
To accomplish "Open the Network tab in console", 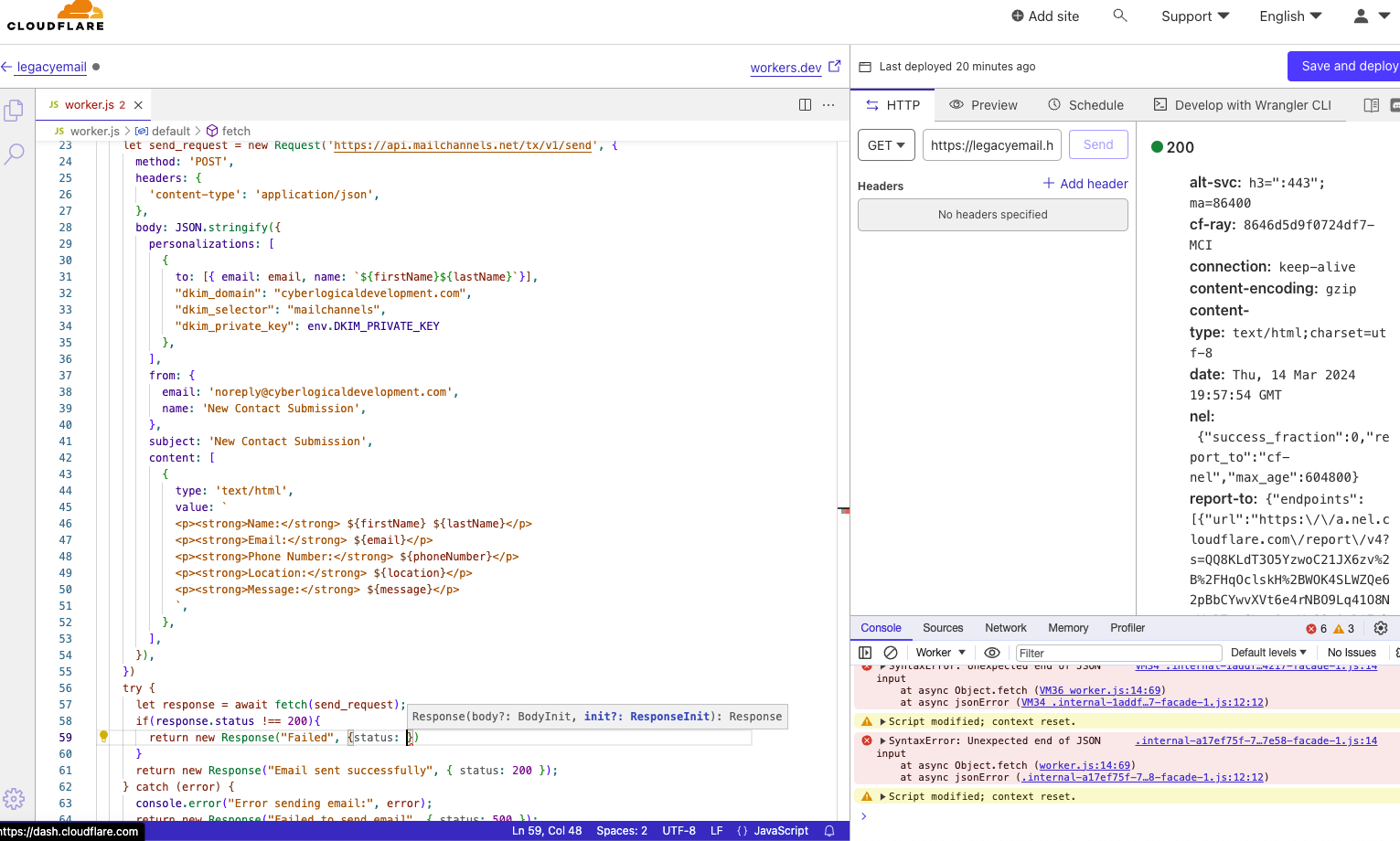I will (x=1005, y=628).
